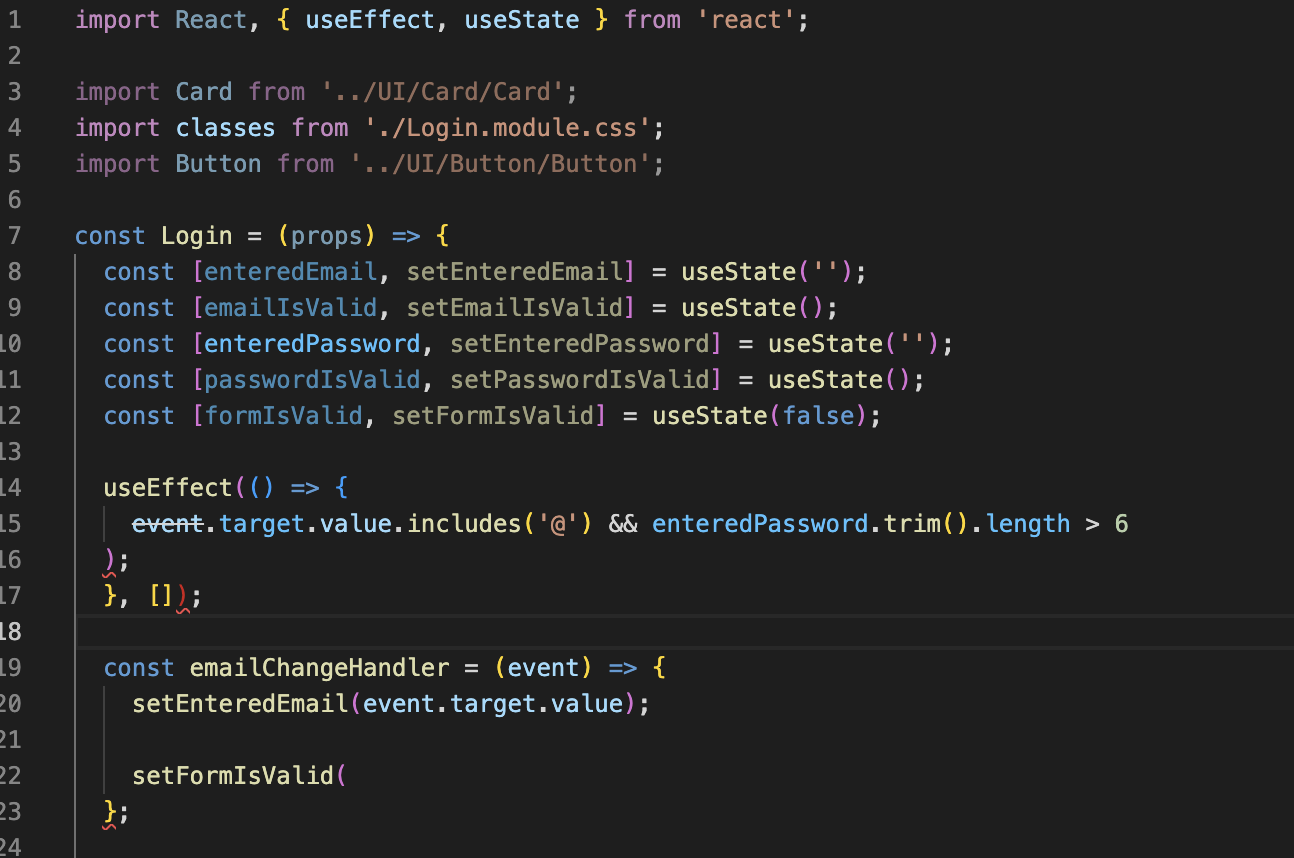Screen dimensions: 1294x858
Task: Click the emailChangeHandler function name
Action: [x=320, y=668]
